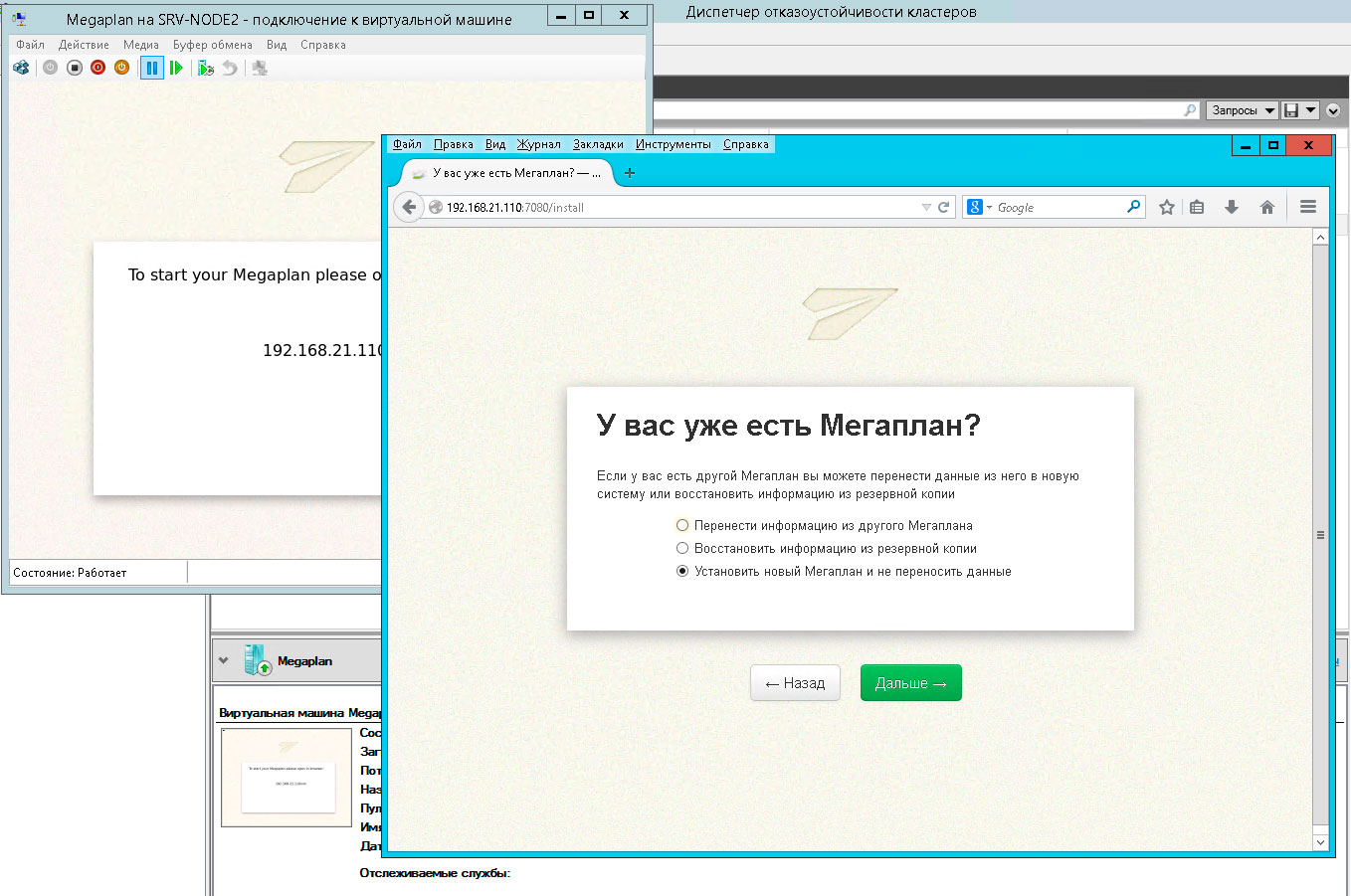Click the magnifier icon in the cluster manager search

pyautogui.click(x=1190, y=110)
